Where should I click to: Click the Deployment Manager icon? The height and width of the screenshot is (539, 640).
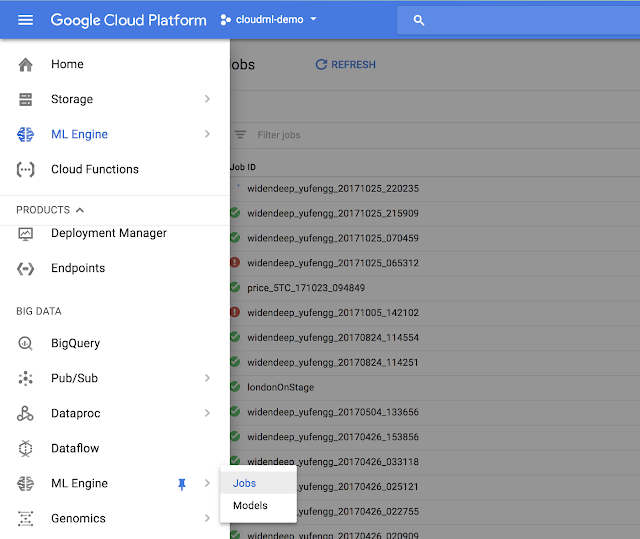click(x=25, y=234)
